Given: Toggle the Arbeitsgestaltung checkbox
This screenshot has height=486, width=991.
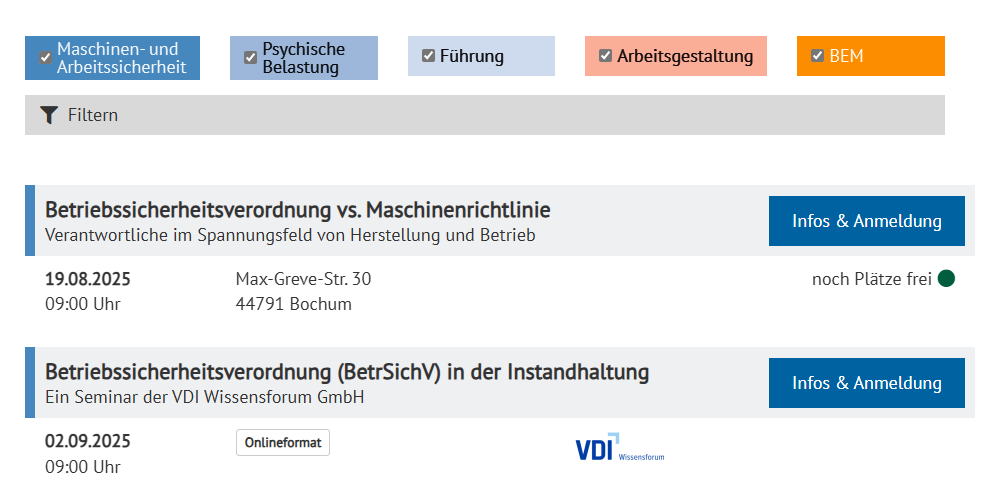Looking at the screenshot, I should pos(605,56).
